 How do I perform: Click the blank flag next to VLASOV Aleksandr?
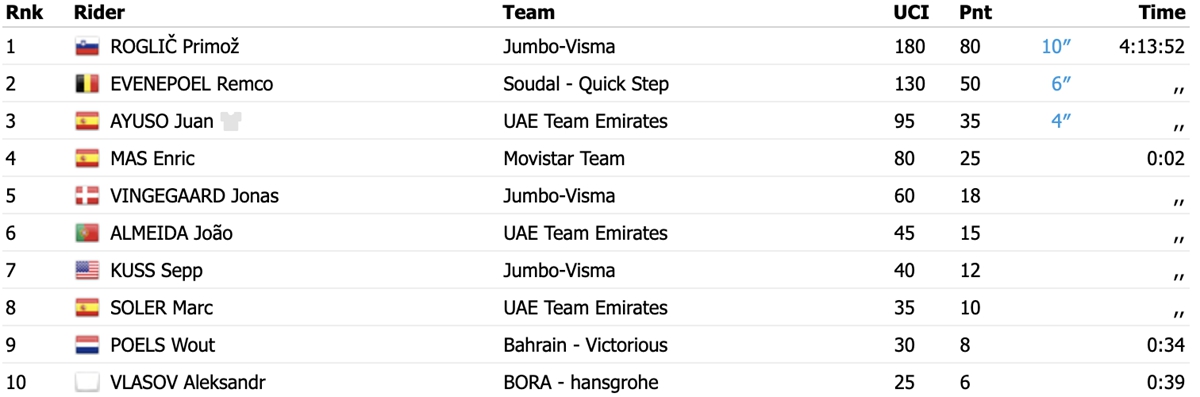[87, 382]
